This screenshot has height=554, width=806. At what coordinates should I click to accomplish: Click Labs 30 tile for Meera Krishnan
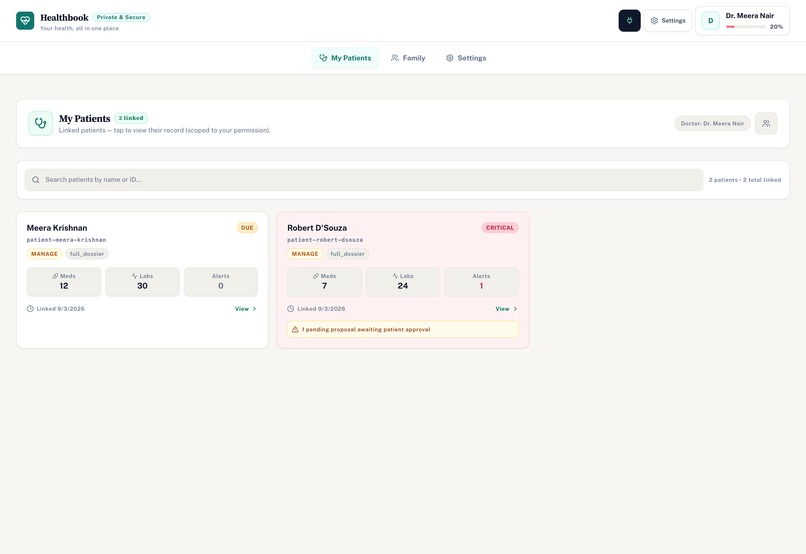[142, 282]
